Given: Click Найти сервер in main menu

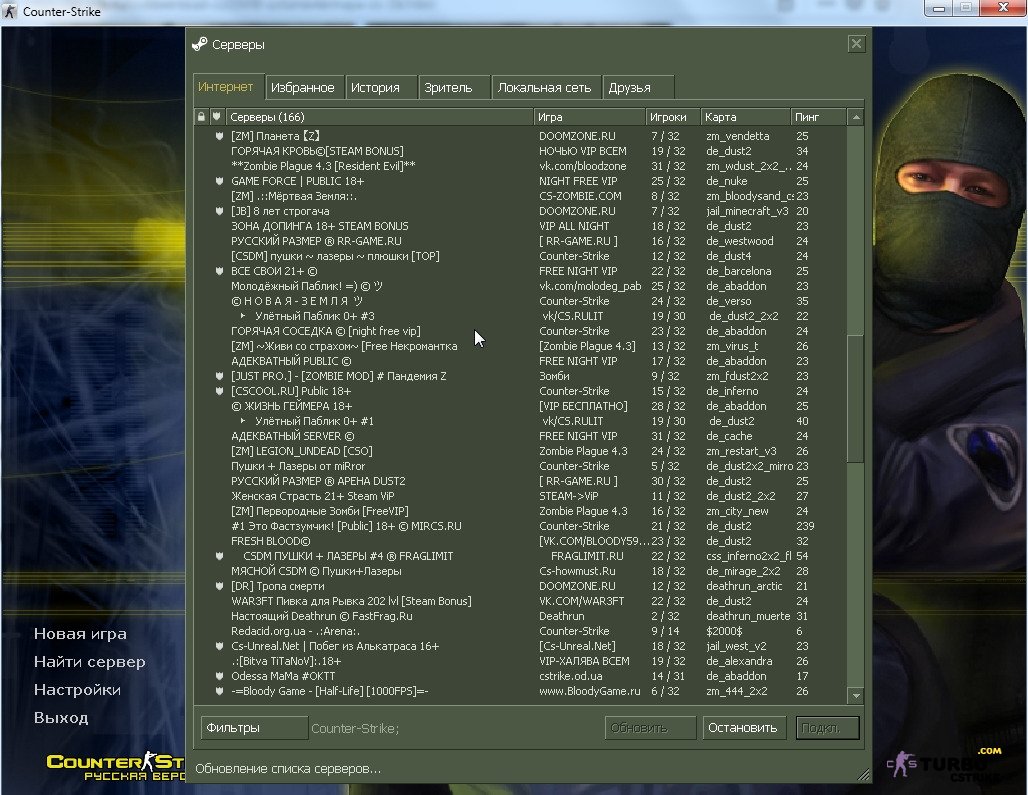Looking at the screenshot, I should 89,662.
